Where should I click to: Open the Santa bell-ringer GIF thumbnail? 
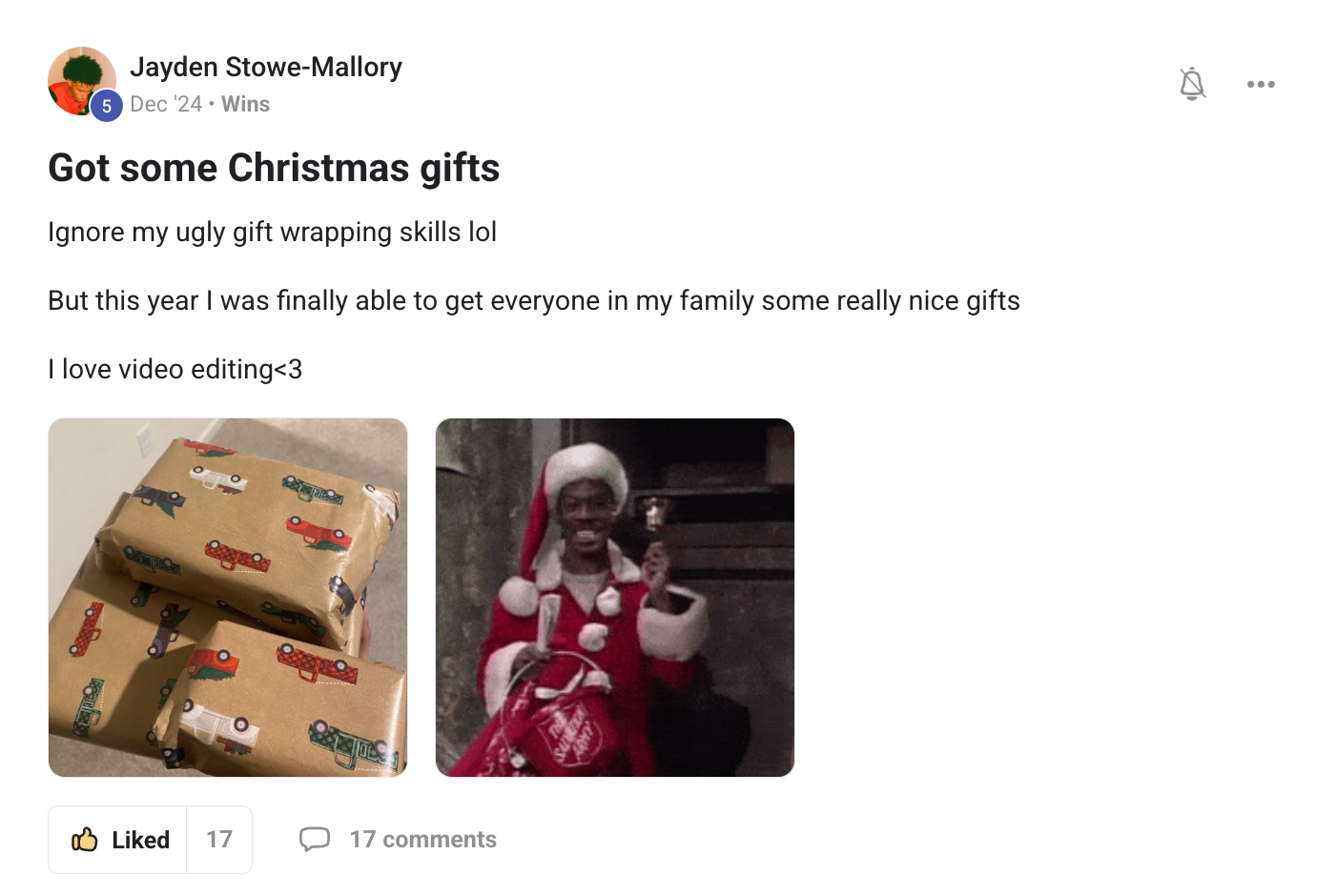coord(615,598)
